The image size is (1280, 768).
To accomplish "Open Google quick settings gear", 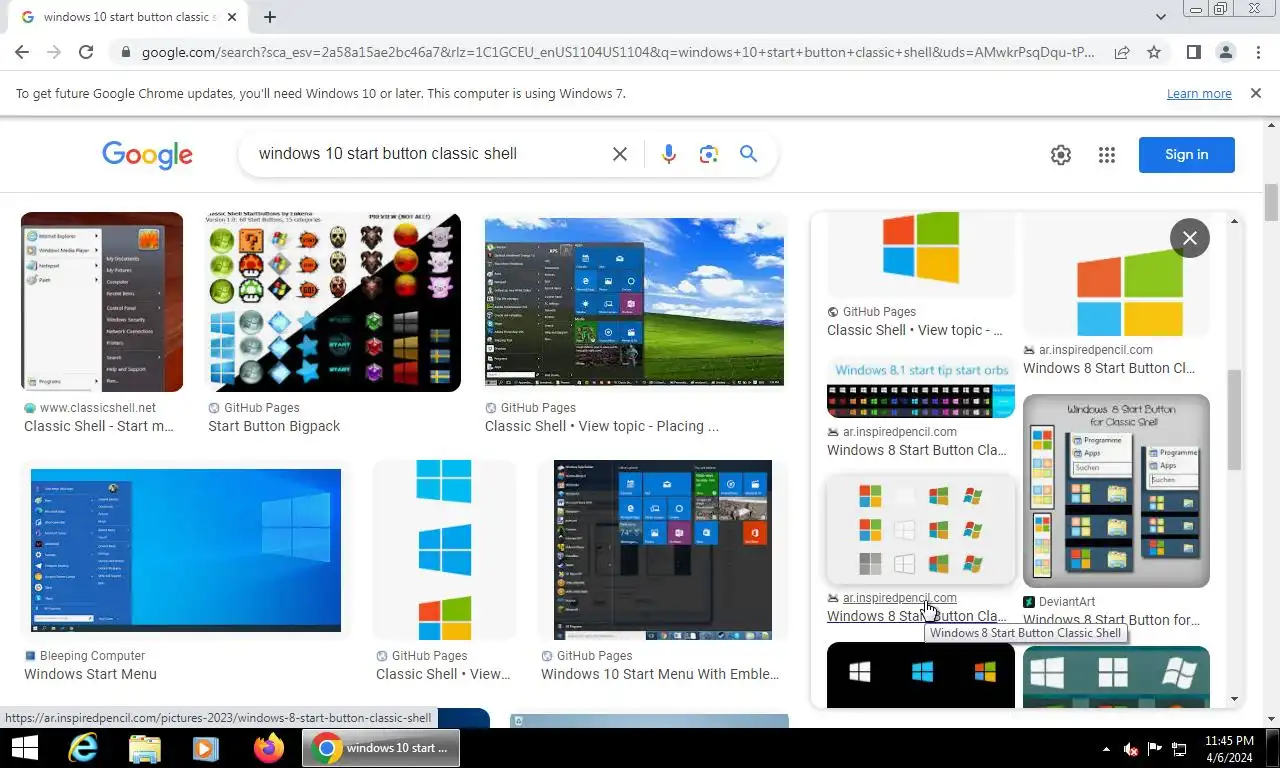I will tap(1061, 154).
